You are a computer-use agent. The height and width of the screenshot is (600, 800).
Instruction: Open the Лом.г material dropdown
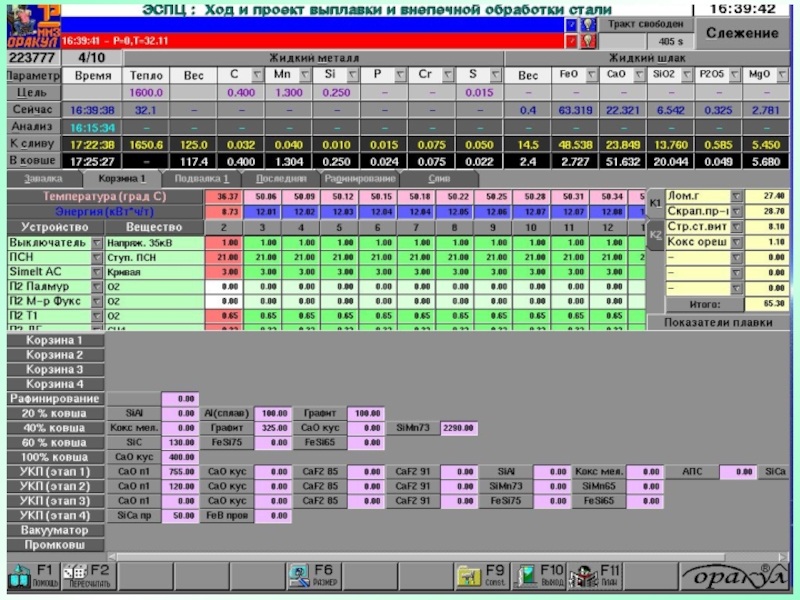[735, 197]
